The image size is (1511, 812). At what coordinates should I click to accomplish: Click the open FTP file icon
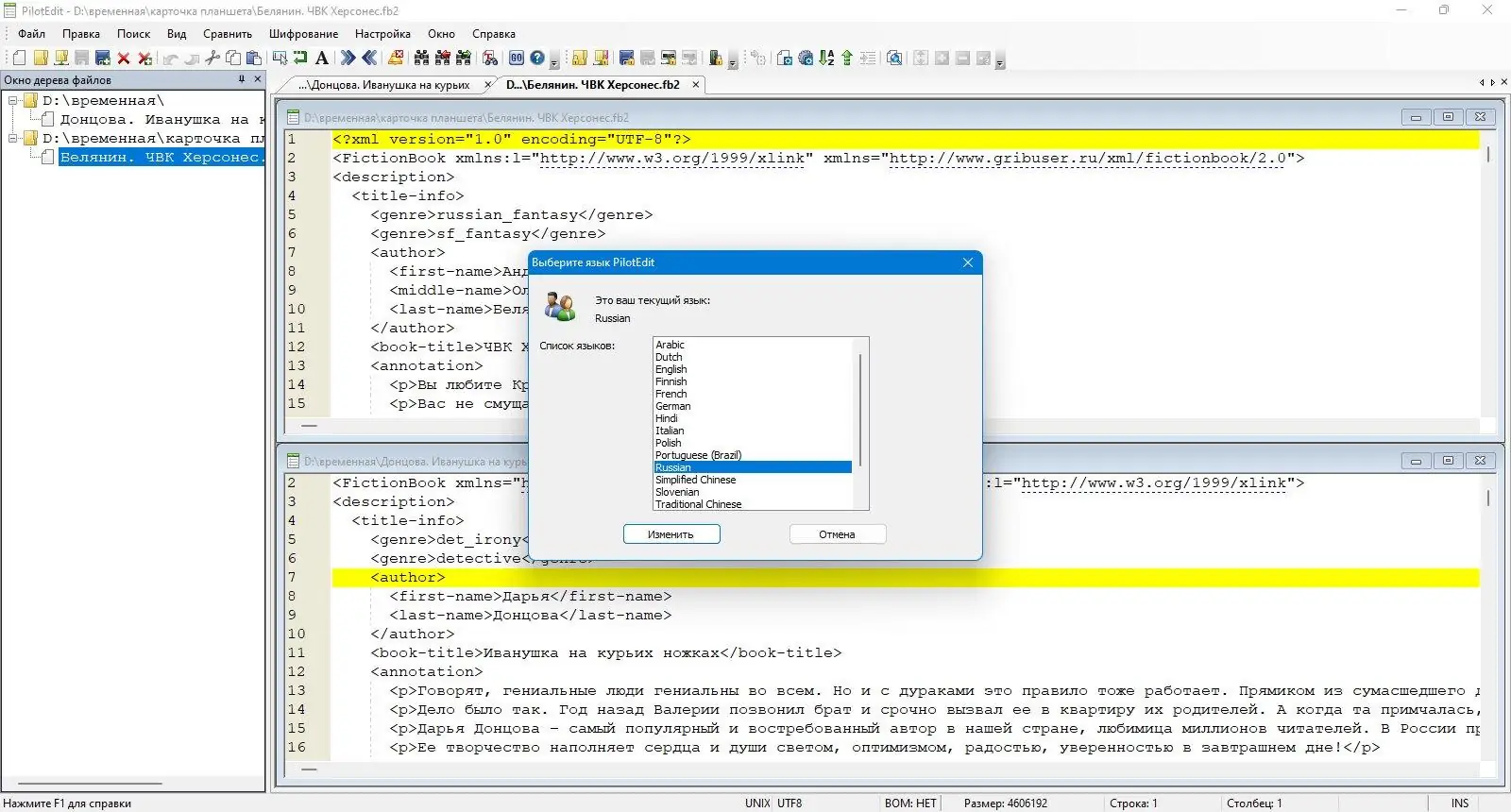pyautogui.click(x=60, y=59)
